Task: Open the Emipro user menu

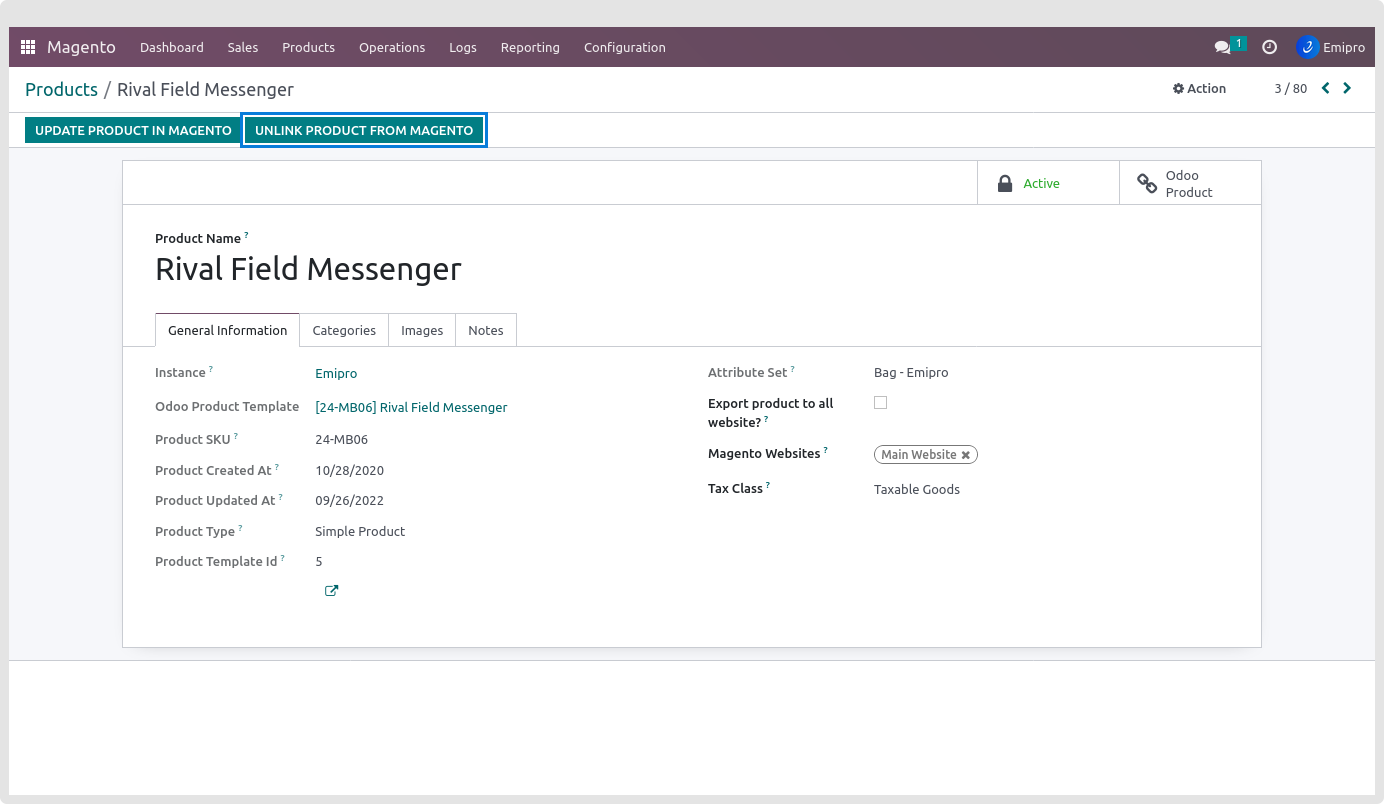Action: point(1331,47)
